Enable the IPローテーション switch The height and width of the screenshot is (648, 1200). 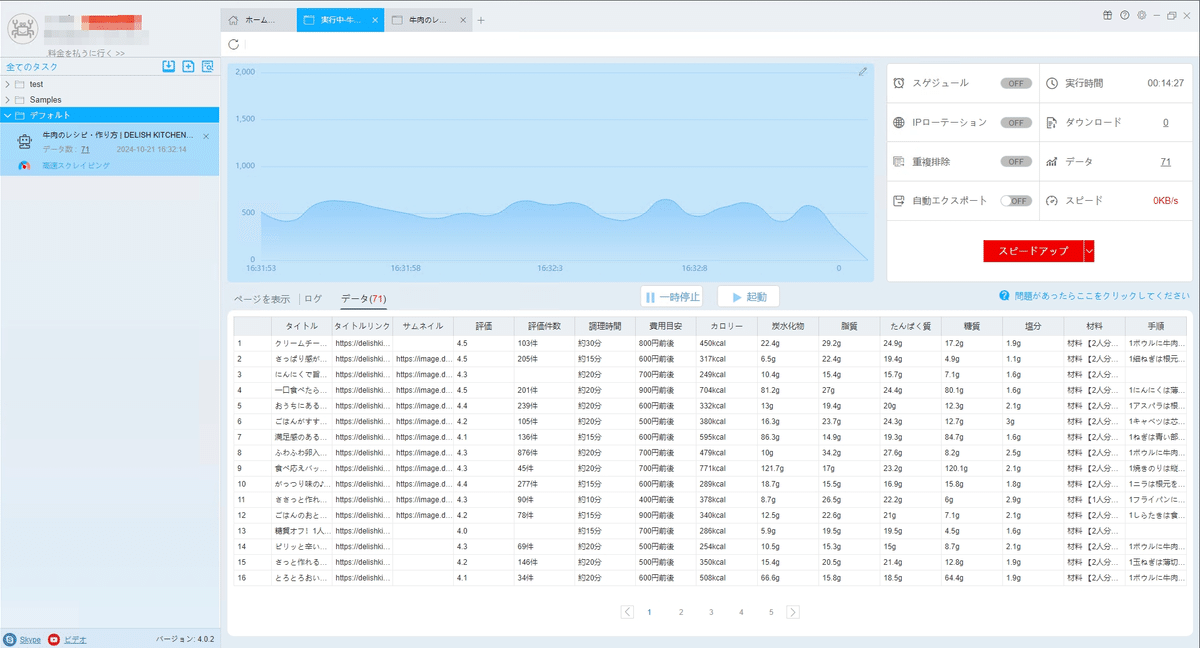coord(1016,122)
